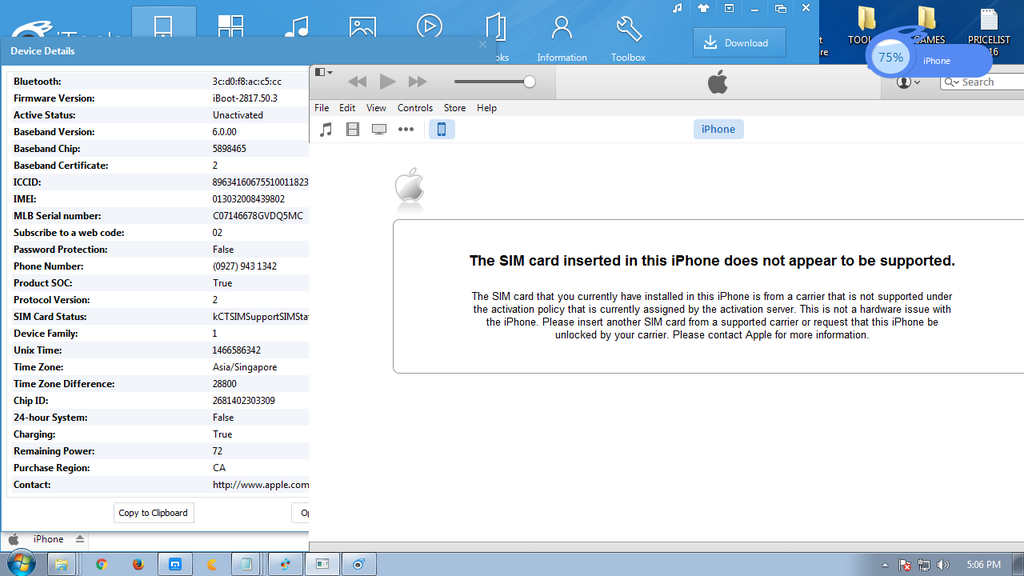Open the Store menu in iTunes
The image size is (1024, 576).
point(454,108)
